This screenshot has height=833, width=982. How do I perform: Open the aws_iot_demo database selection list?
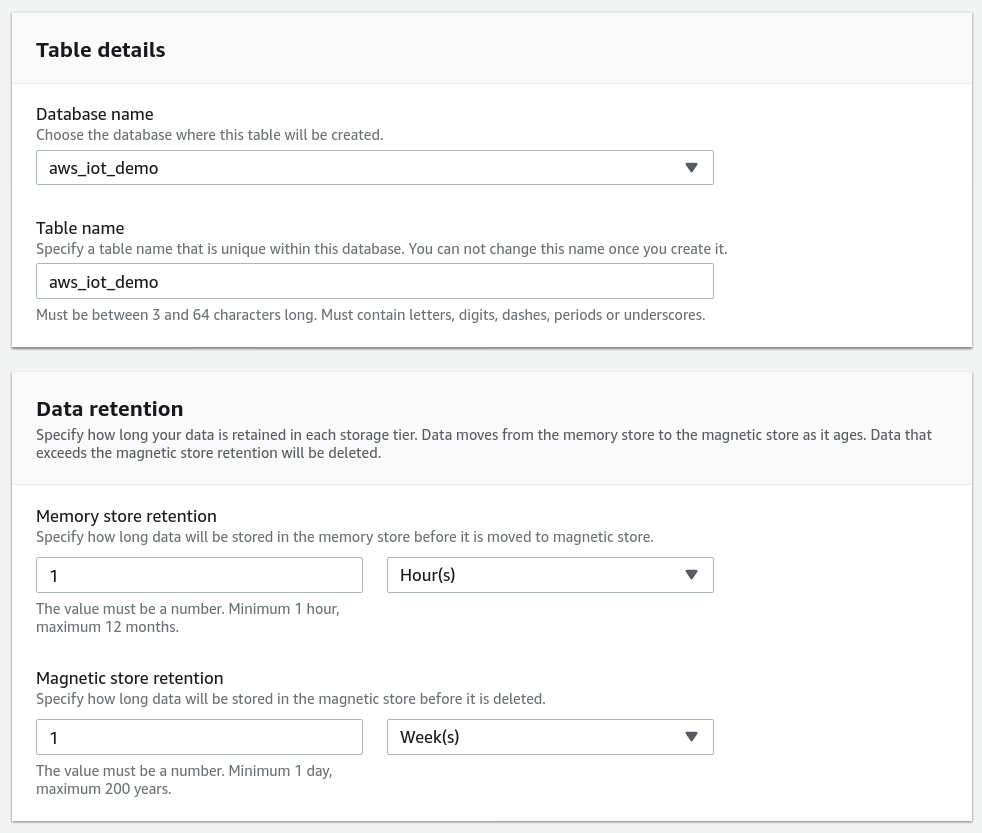point(375,167)
